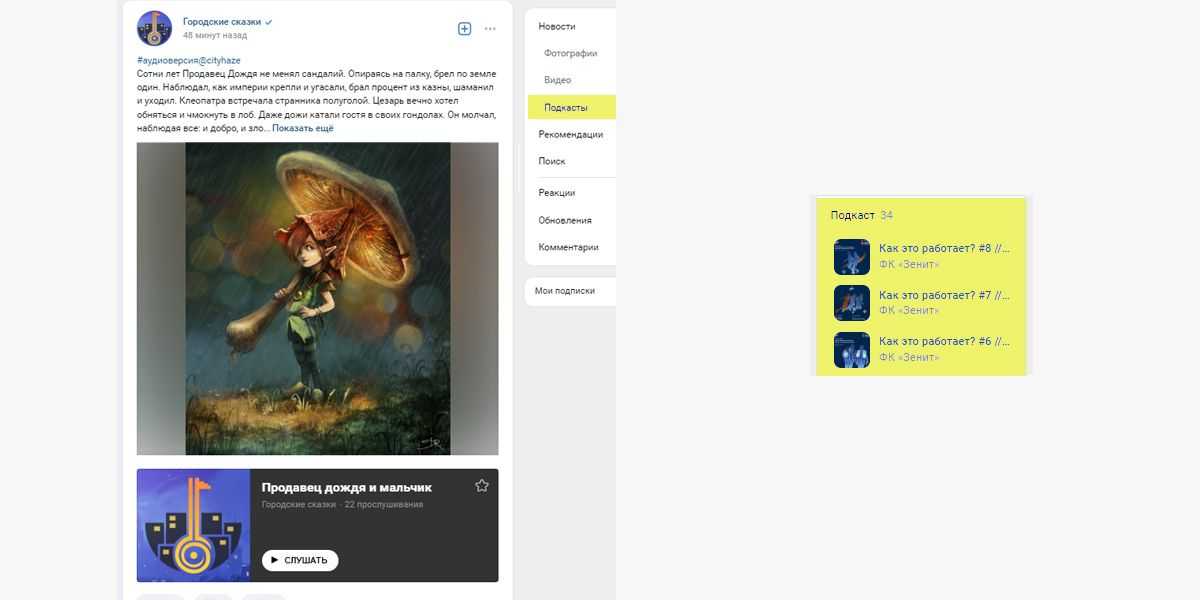Expand the post text via Показать ещё
This screenshot has width=1200, height=600.
tap(303, 128)
